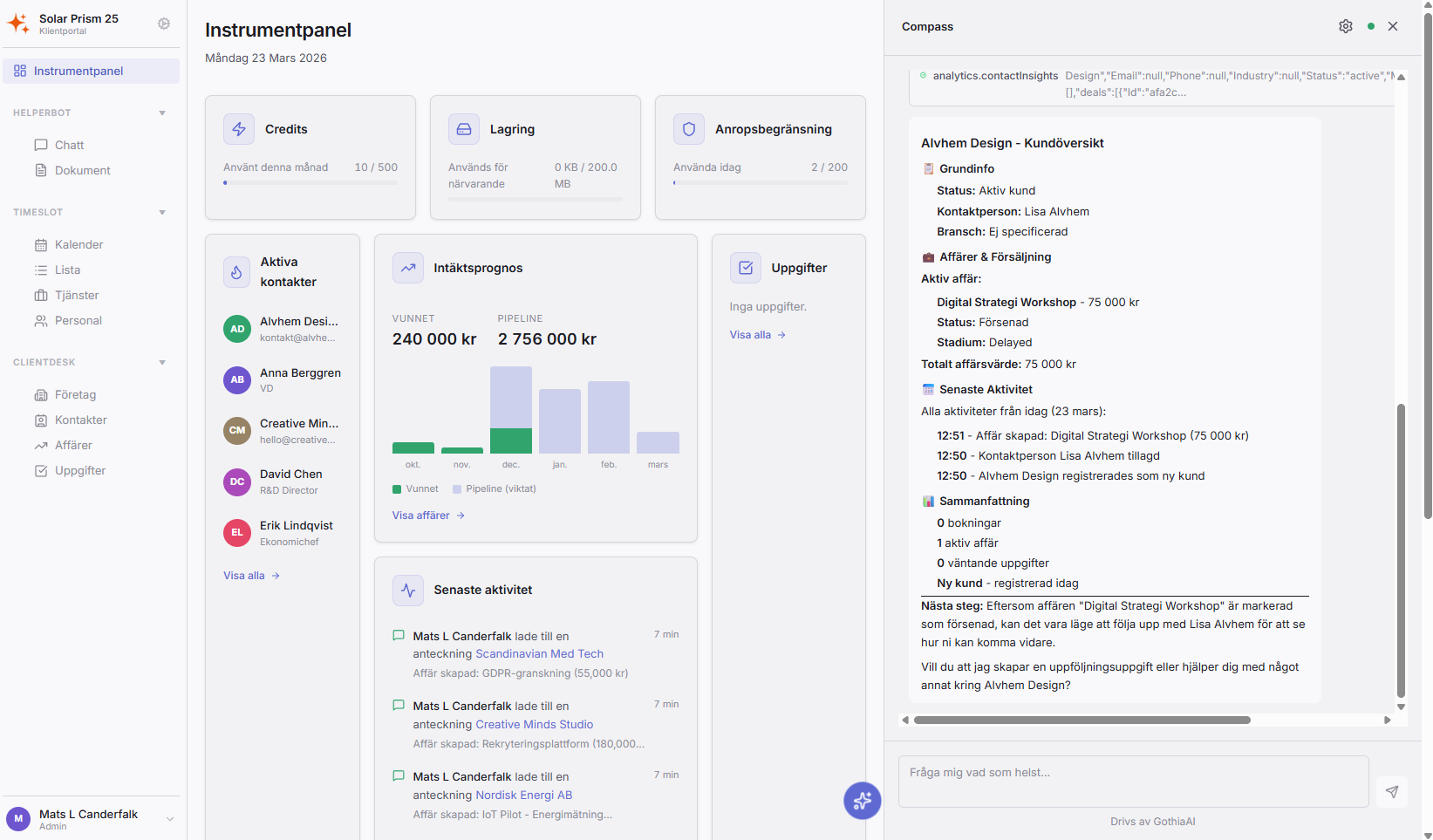Viewport: 1433px width, 840px height.
Task: Toggle the Vunnet legend under the revenue chart
Action: point(415,488)
